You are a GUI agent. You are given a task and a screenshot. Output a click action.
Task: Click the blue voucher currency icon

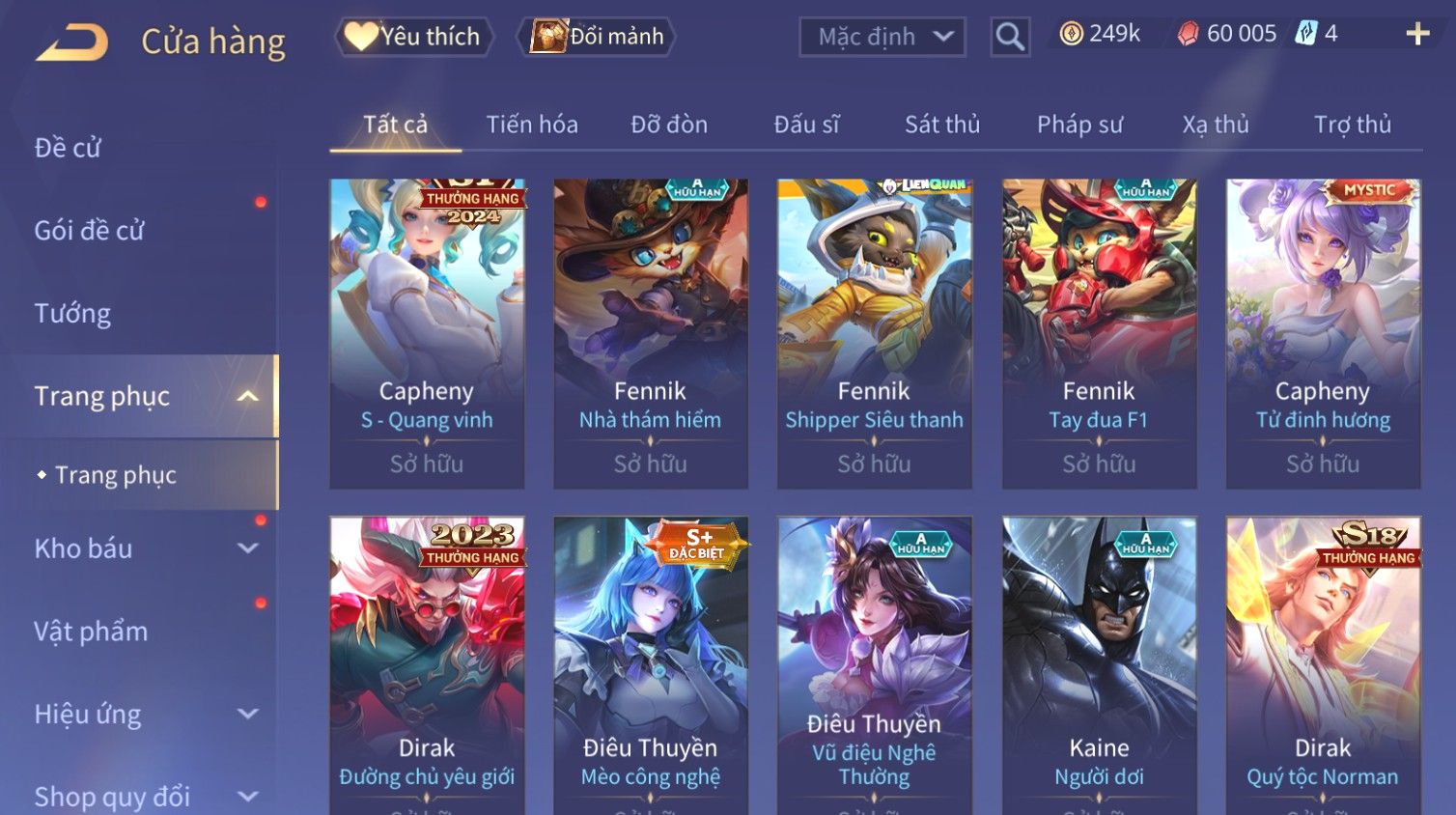click(x=1305, y=34)
